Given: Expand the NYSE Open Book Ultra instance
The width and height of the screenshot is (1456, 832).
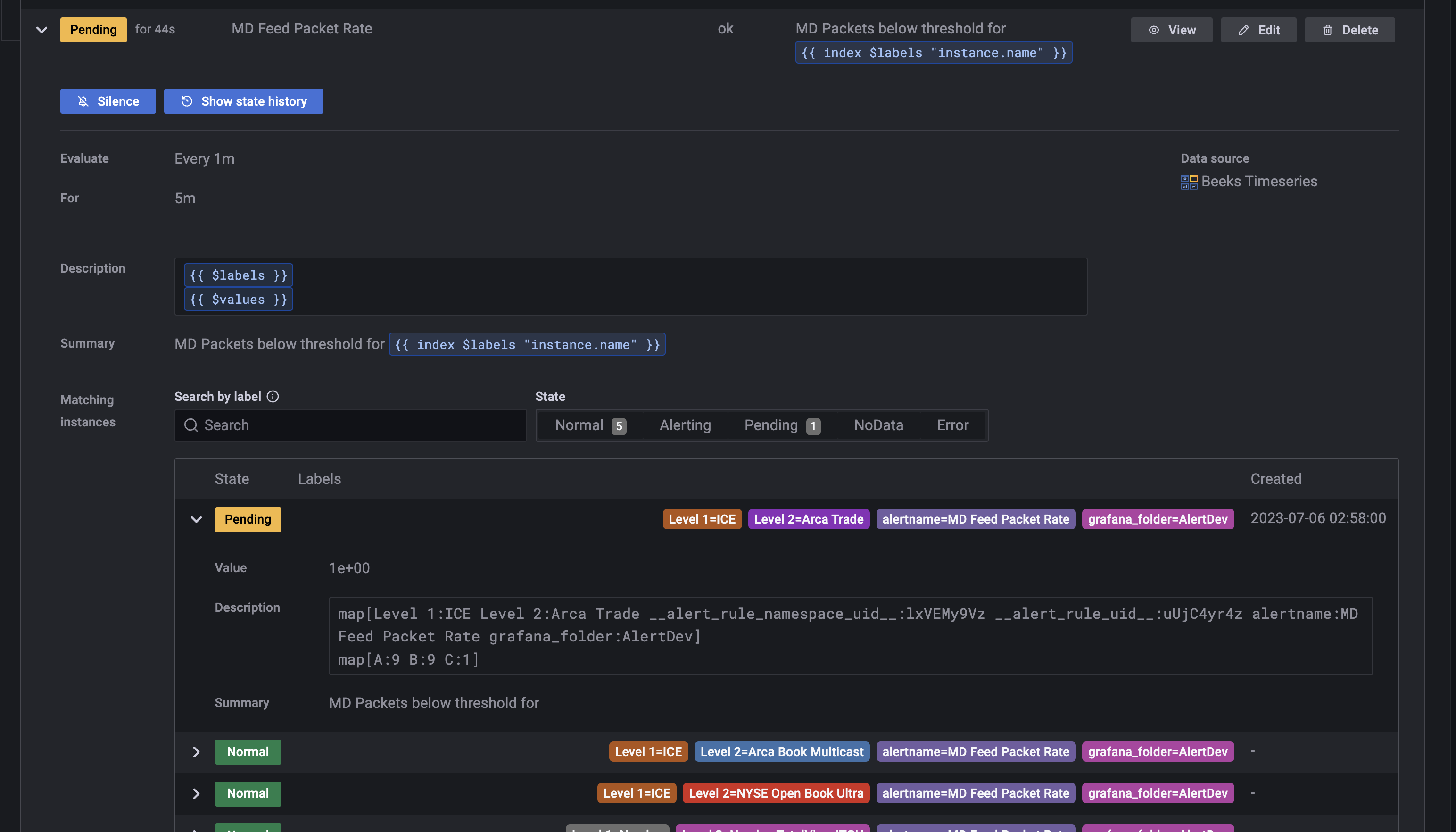Looking at the screenshot, I should (x=196, y=794).
